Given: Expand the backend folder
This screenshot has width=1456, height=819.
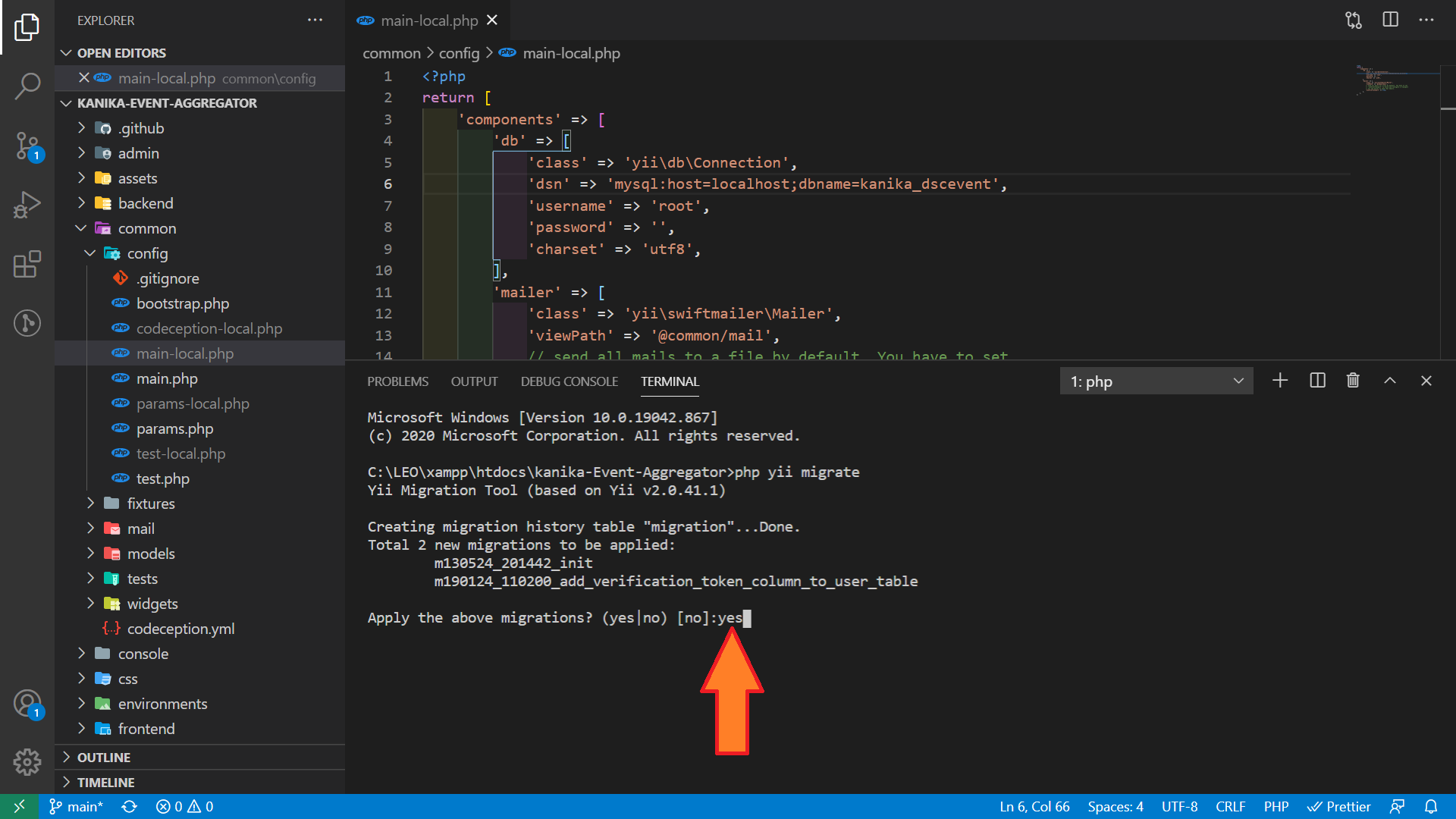Looking at the screenshot, I should [x=201, y=203].
